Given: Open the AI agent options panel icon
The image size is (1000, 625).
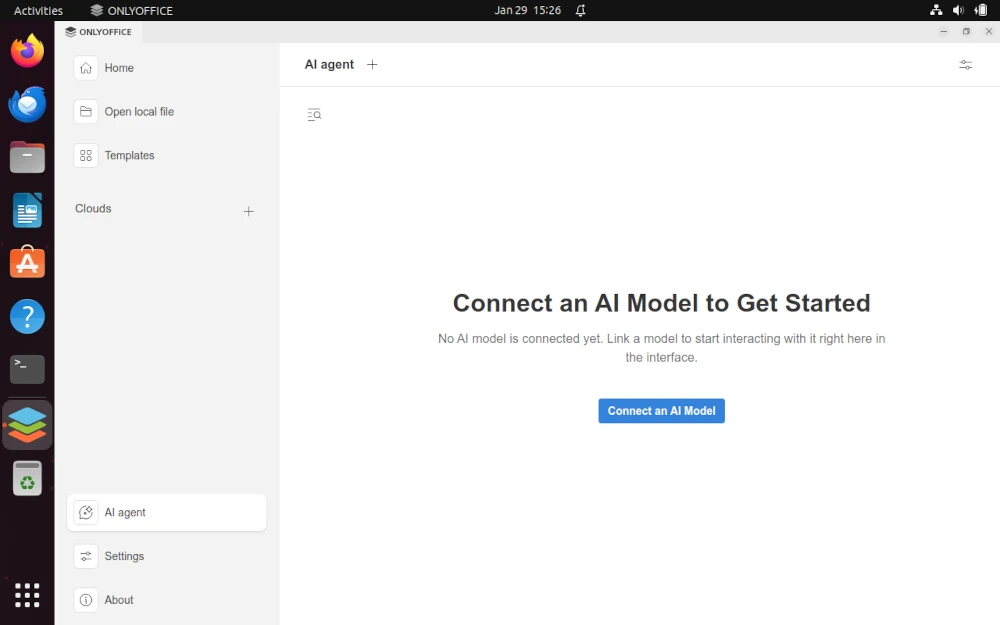Looking at the screenshot, I should coord(965,64).
